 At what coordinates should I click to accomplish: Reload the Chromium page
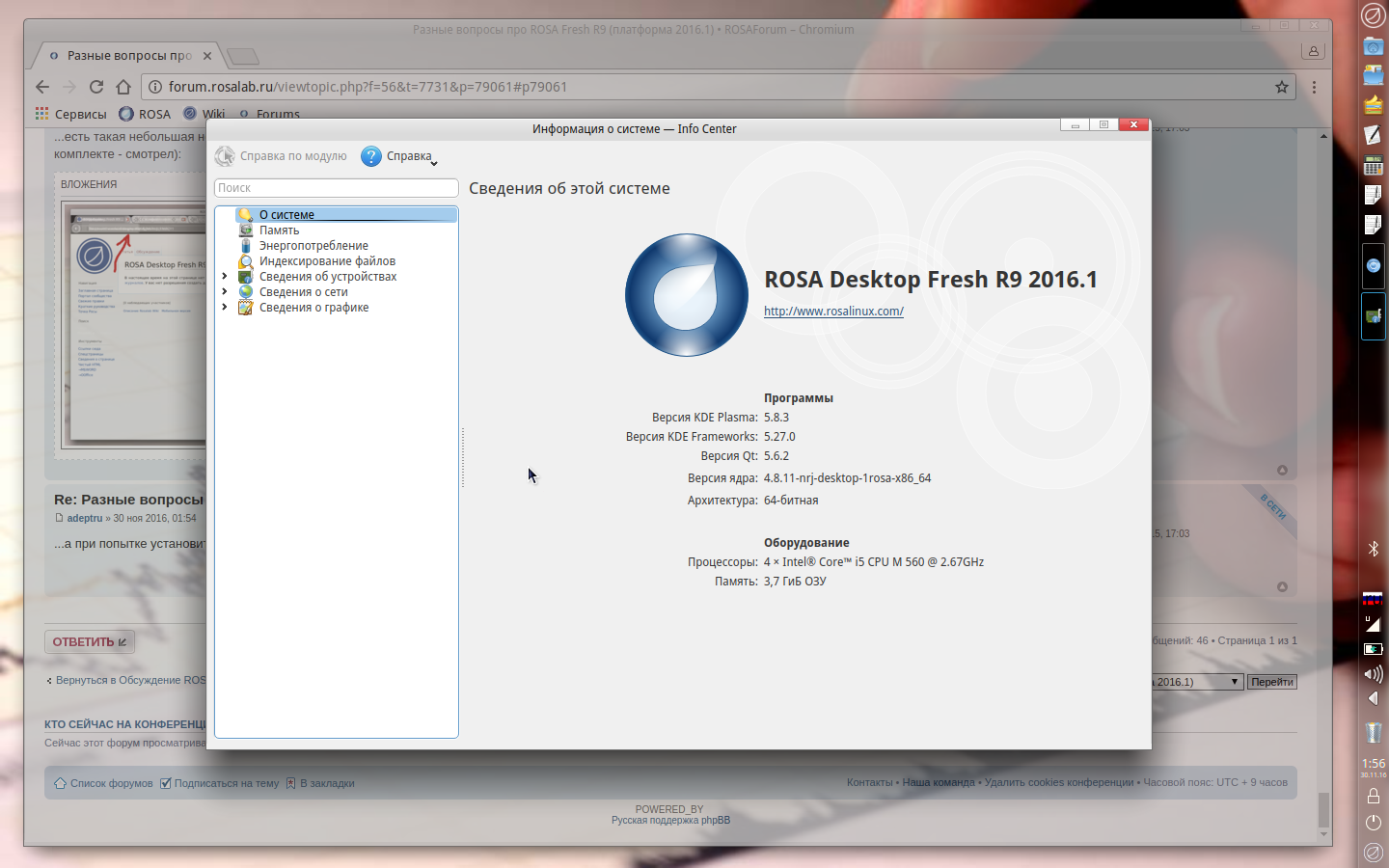(x=96, y=87)
